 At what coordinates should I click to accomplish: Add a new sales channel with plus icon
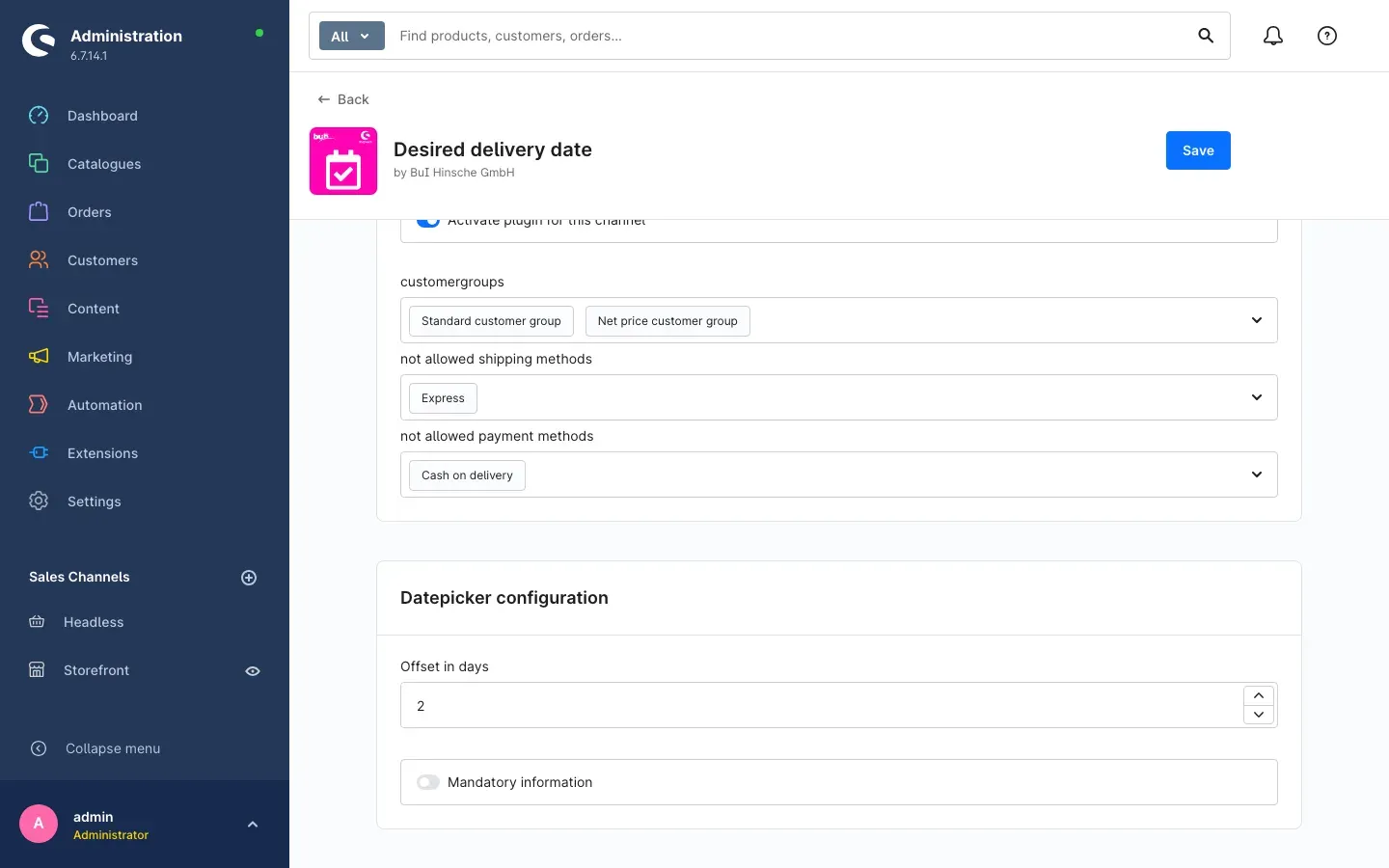pyautogui.click(x=249, y=578)
